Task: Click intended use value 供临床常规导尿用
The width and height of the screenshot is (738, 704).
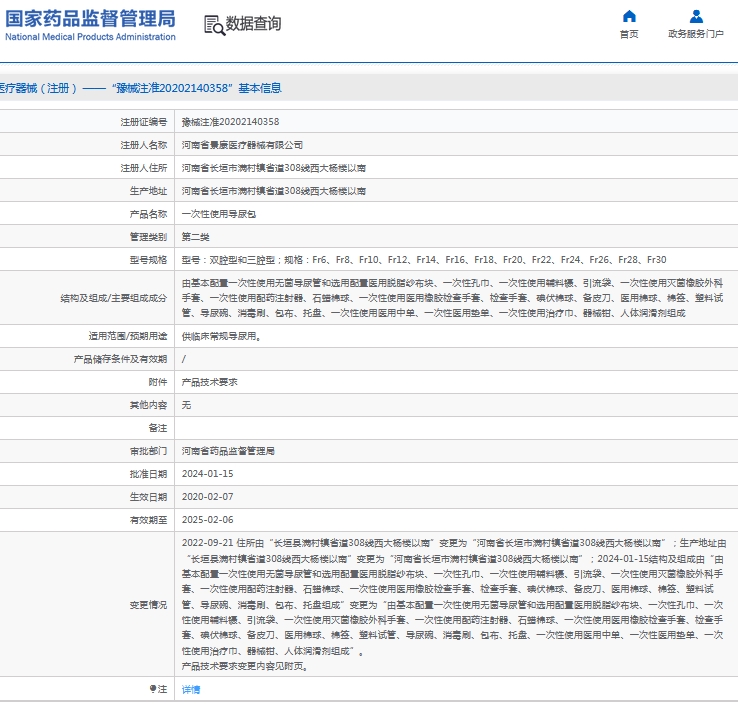Action: tap(221, 336)
